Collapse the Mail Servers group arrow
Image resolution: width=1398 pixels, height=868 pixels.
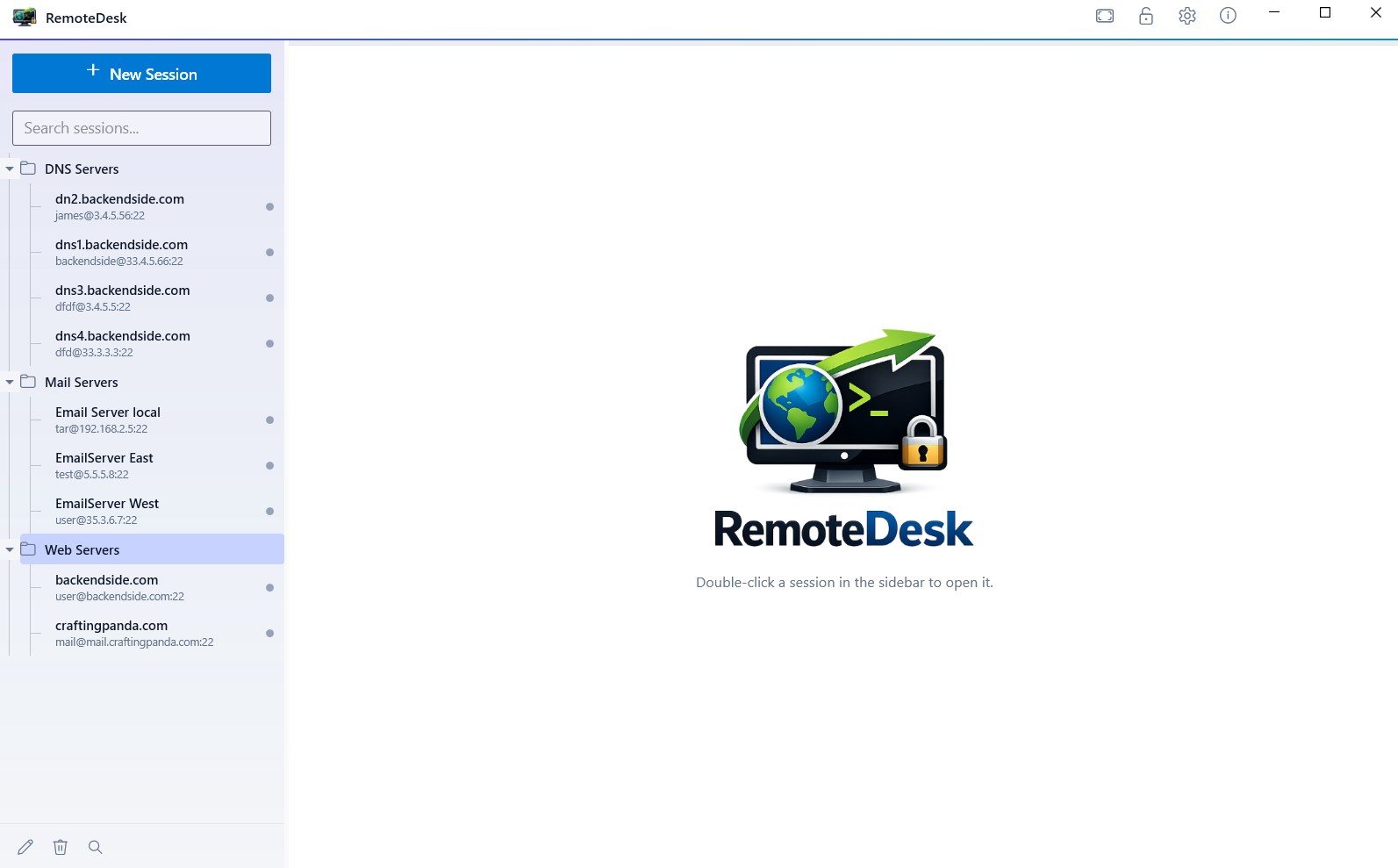(10, 382)
